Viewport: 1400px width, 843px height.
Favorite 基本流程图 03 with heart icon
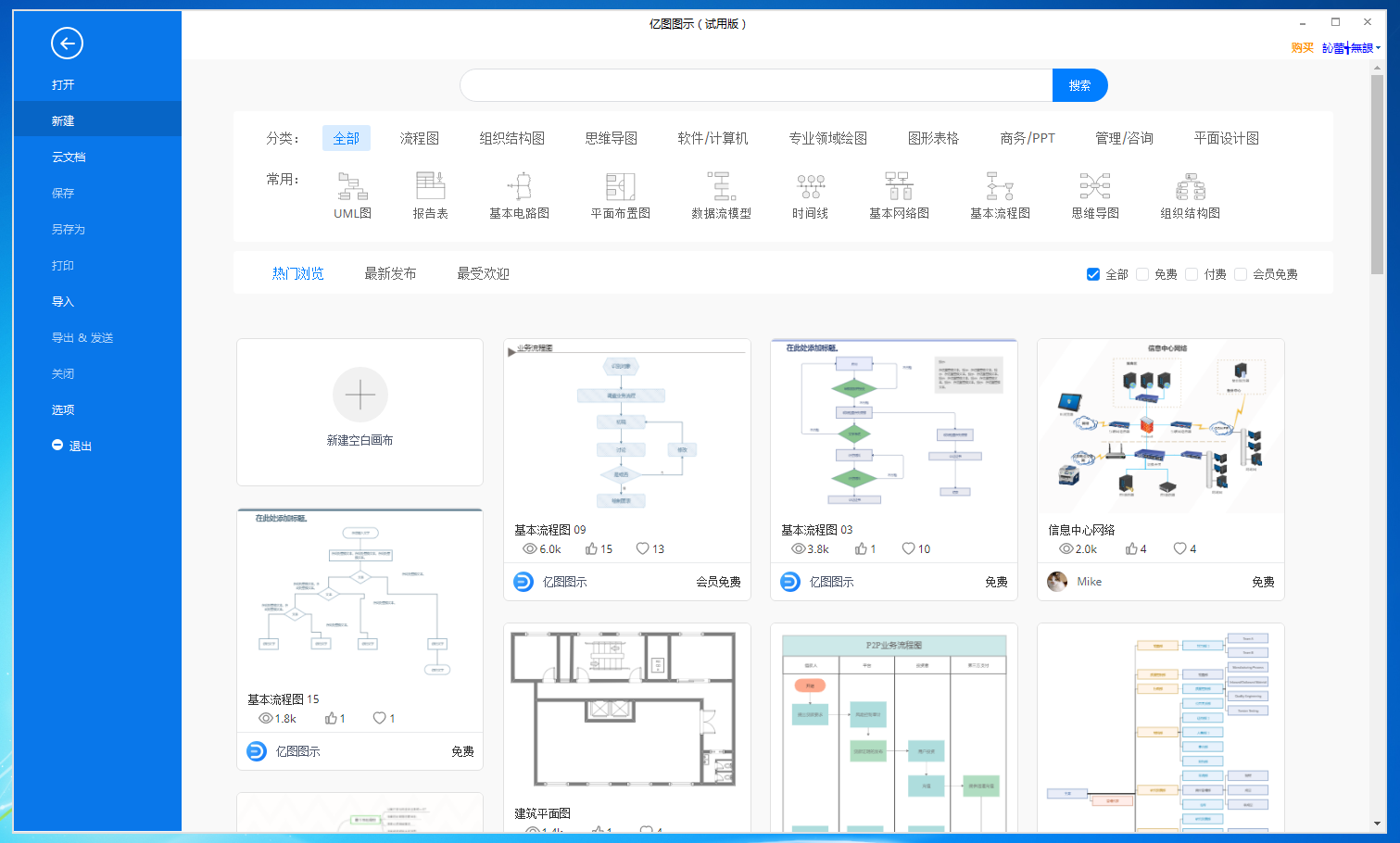909,548
